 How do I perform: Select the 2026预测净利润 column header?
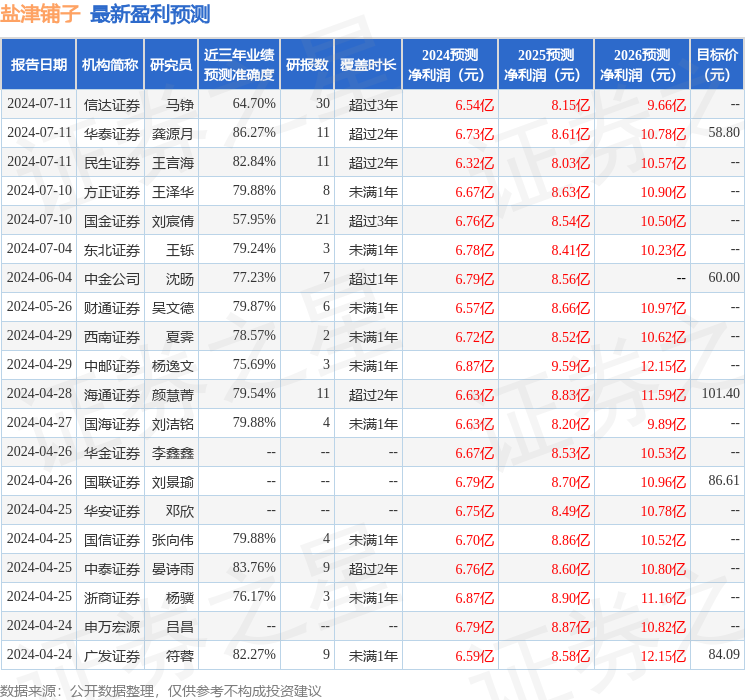(642, 65)
